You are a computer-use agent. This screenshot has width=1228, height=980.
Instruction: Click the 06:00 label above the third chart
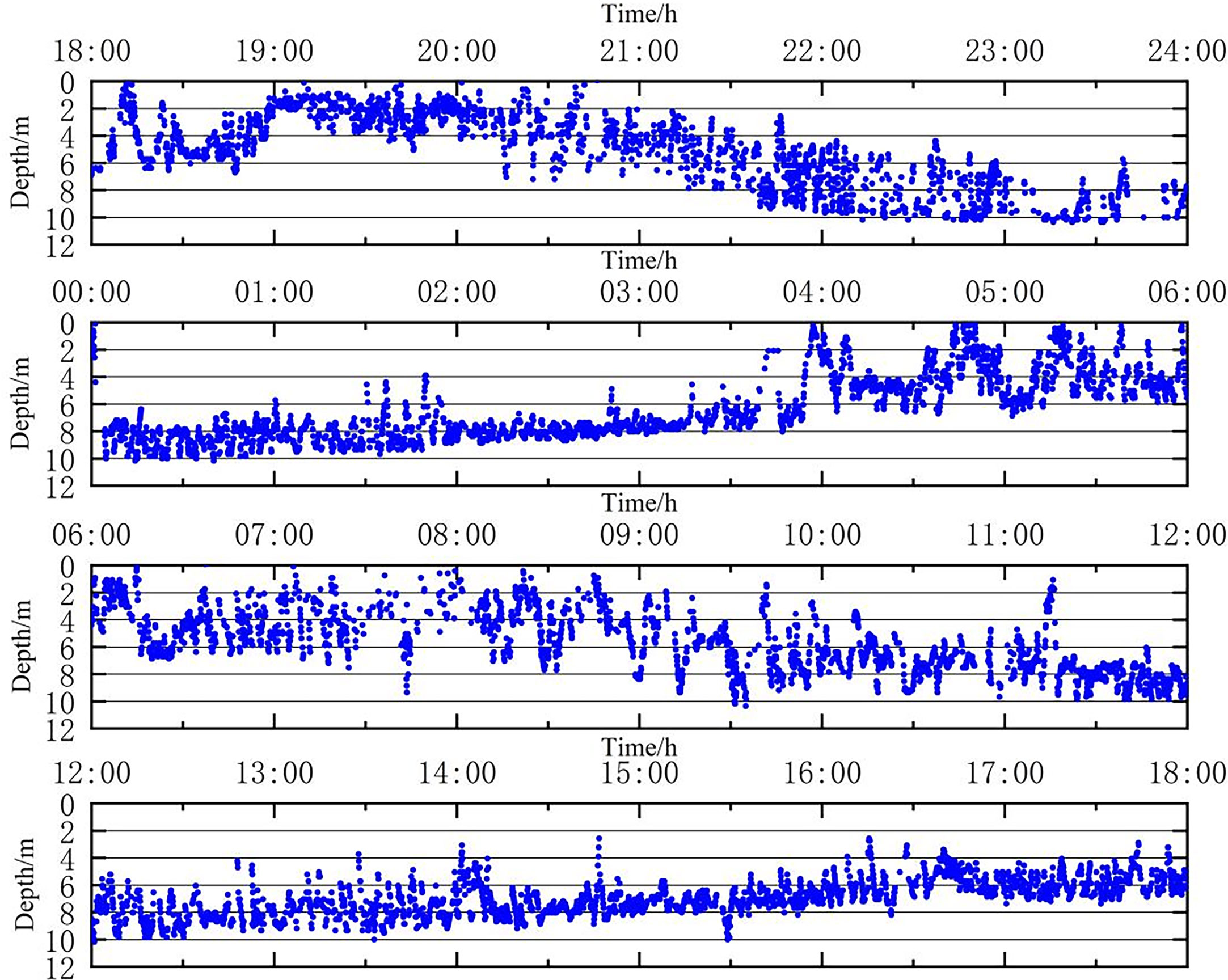[92, 535]
